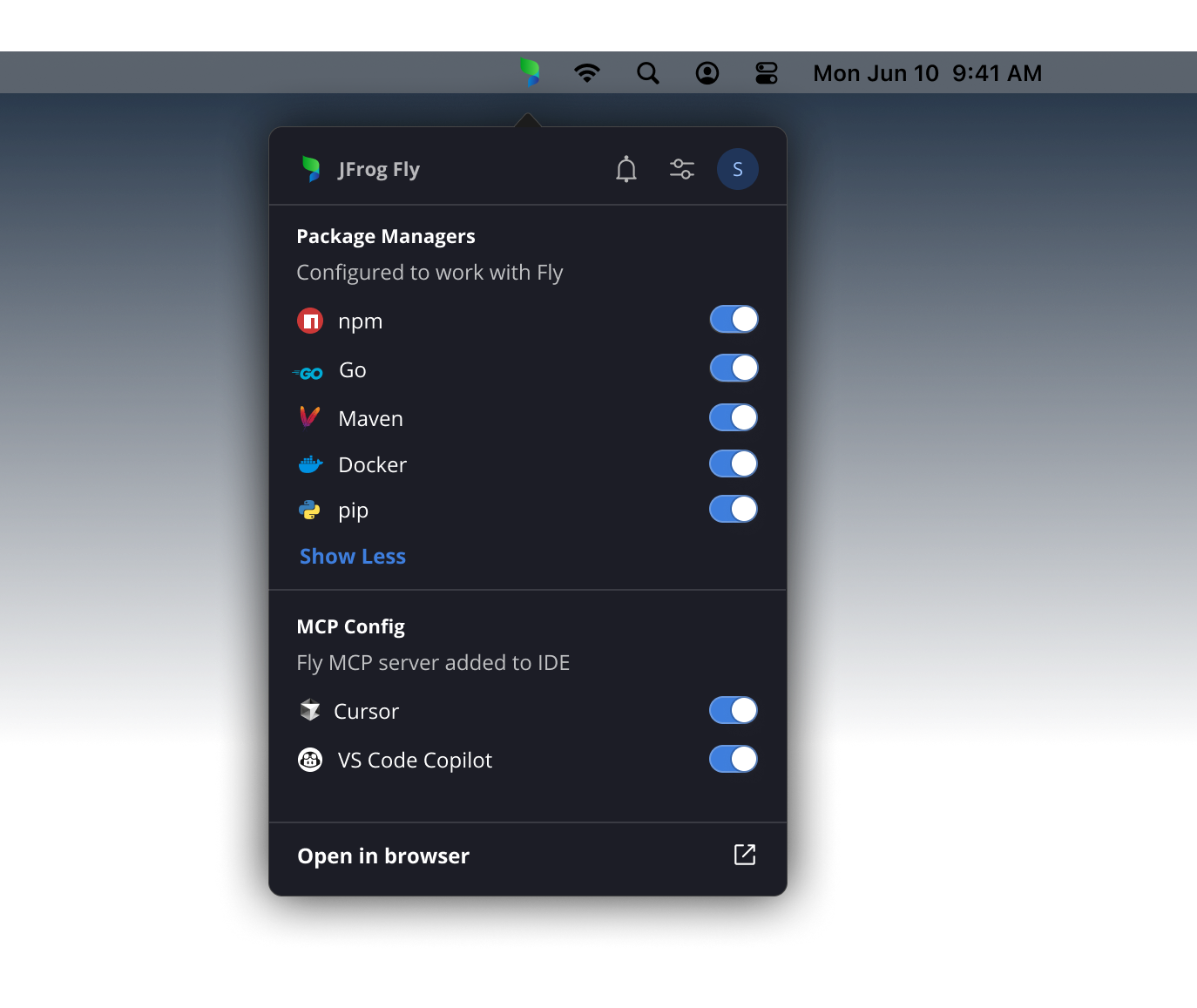Click the JFrog Fly menu bar icon
The image size is (1197, 1008).
click(530, 72)
